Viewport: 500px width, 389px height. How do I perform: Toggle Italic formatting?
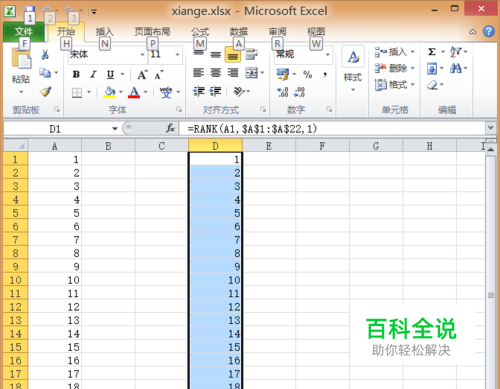coord(93,74)
